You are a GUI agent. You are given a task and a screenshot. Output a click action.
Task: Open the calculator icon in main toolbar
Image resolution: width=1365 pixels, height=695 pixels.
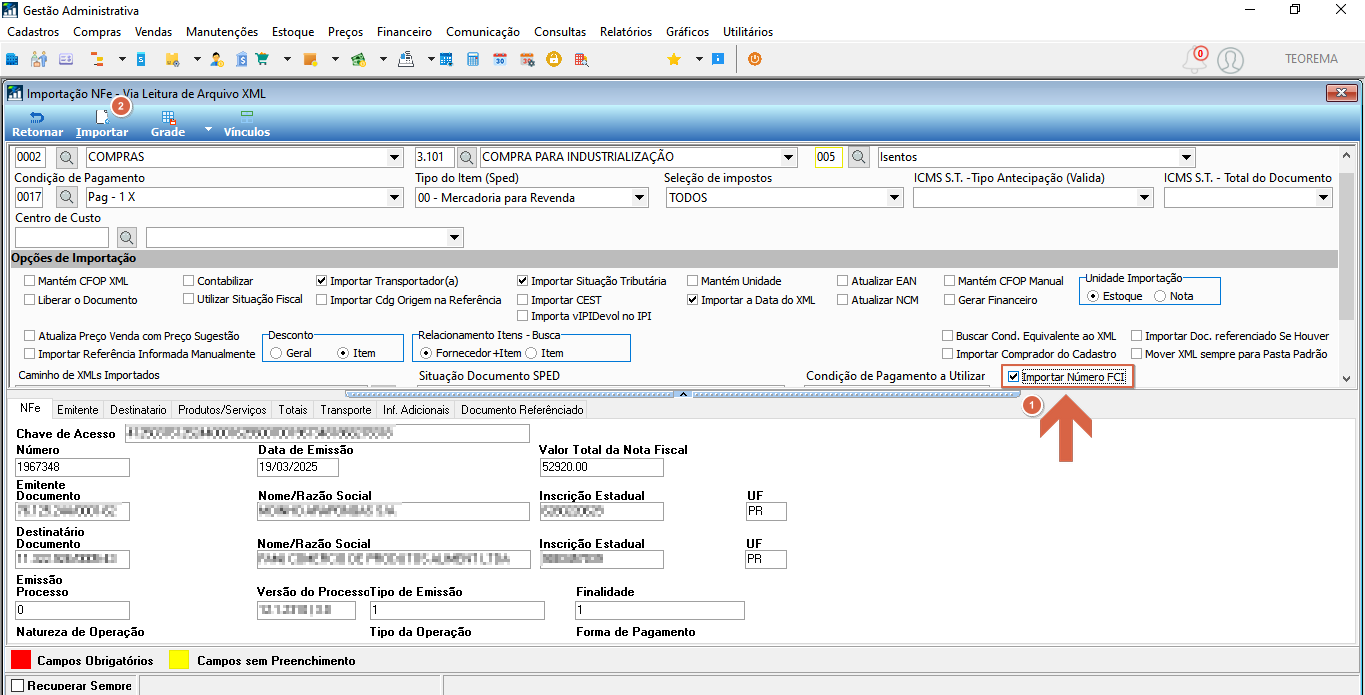coord(473,59)
